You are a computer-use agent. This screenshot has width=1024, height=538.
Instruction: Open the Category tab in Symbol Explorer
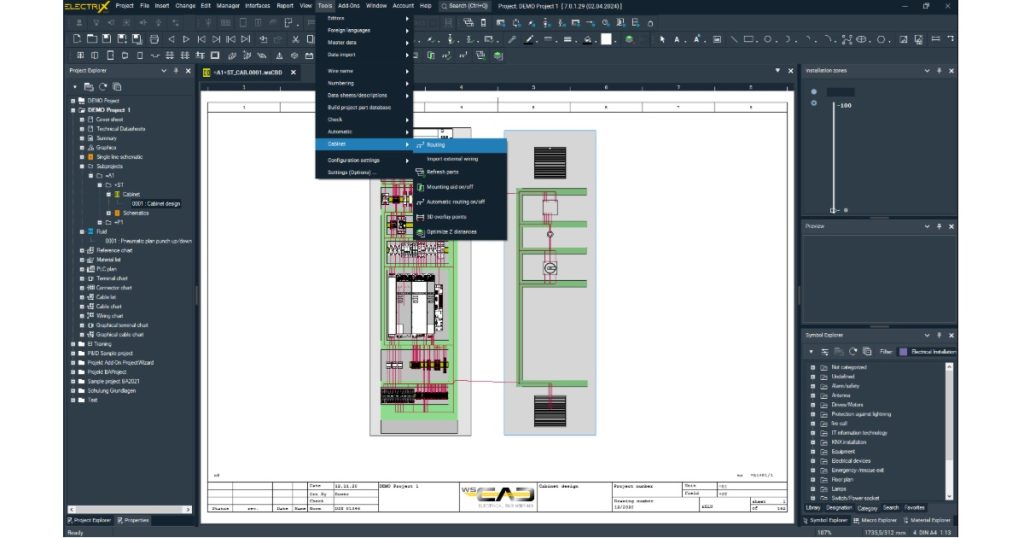[867, 508]
